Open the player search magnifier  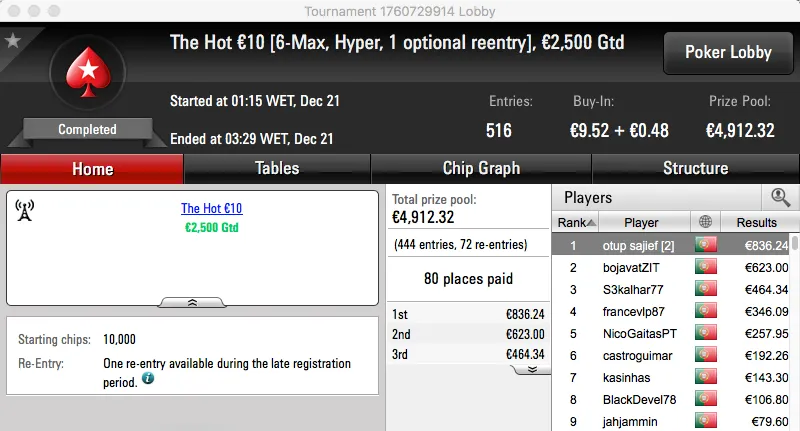(x=778, y=197)
